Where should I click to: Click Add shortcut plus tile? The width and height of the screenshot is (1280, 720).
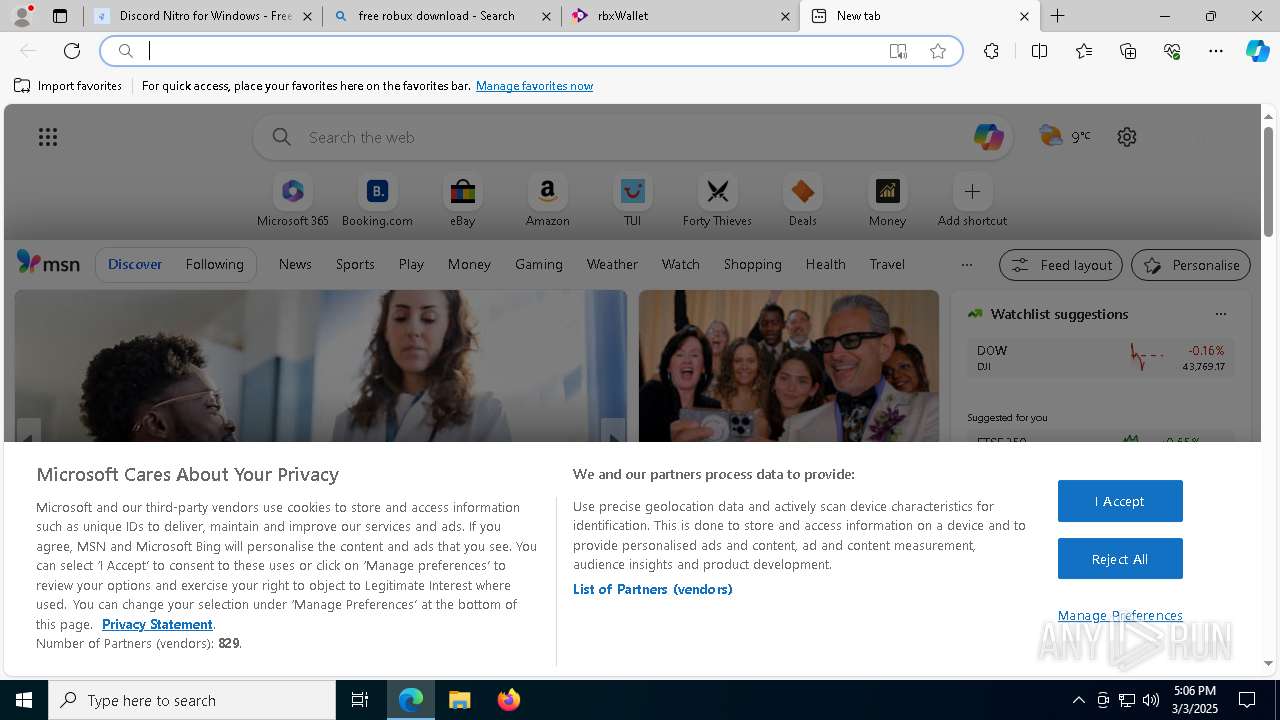[x=972, y=201]
